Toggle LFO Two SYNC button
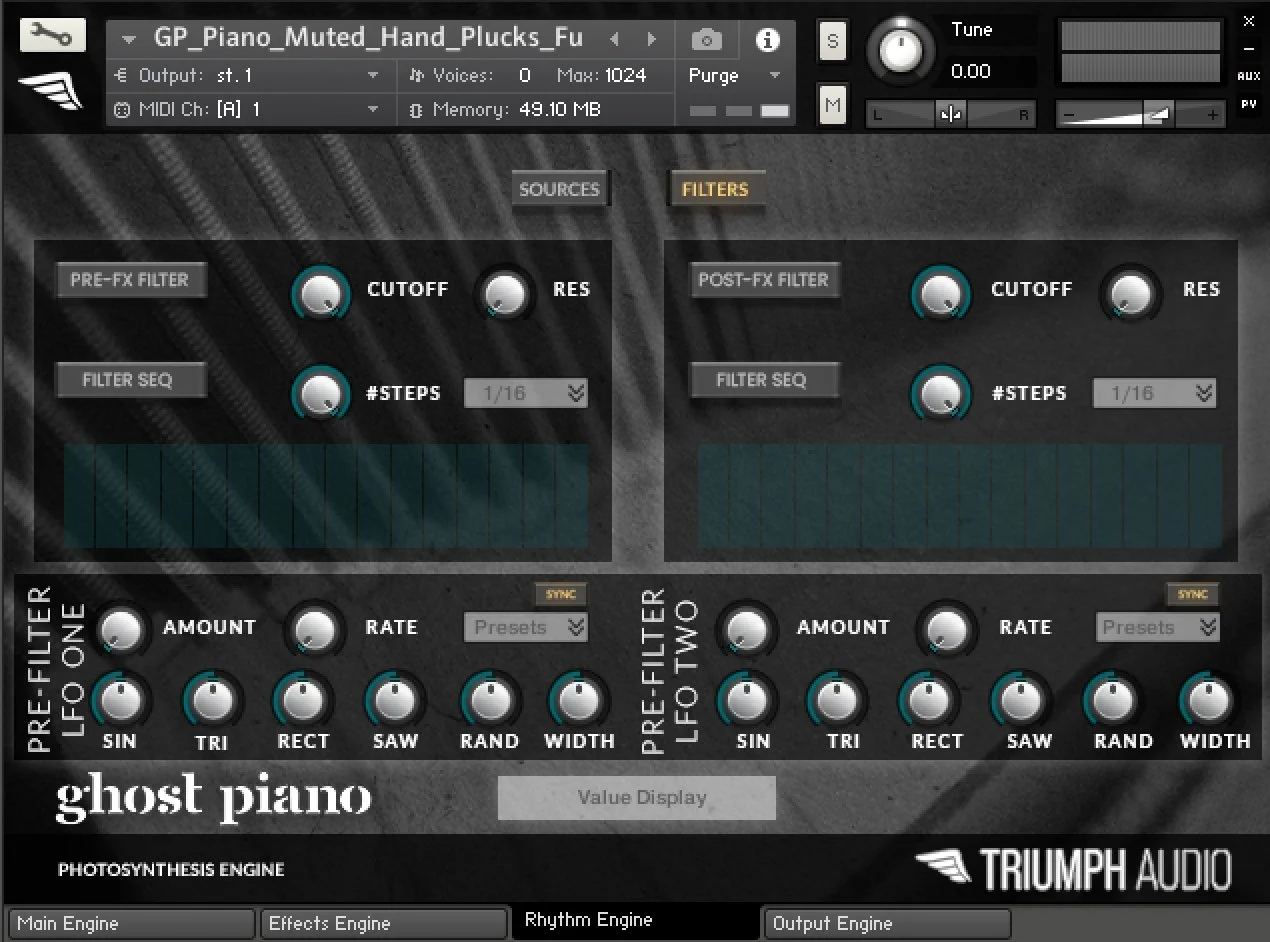 [x=1192, y=594]
